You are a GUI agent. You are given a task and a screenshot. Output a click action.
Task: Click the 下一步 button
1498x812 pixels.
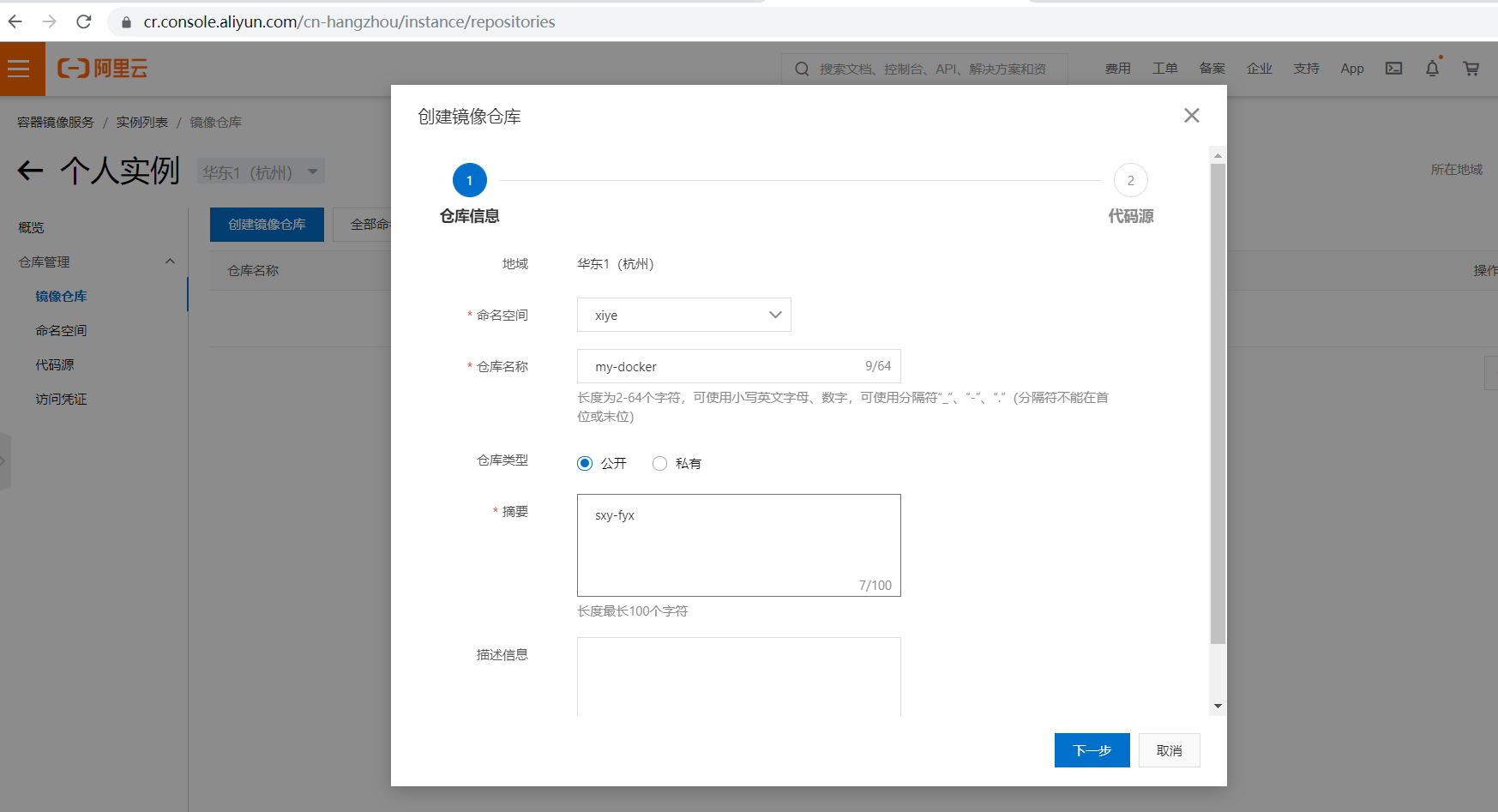click(1092, 750)
